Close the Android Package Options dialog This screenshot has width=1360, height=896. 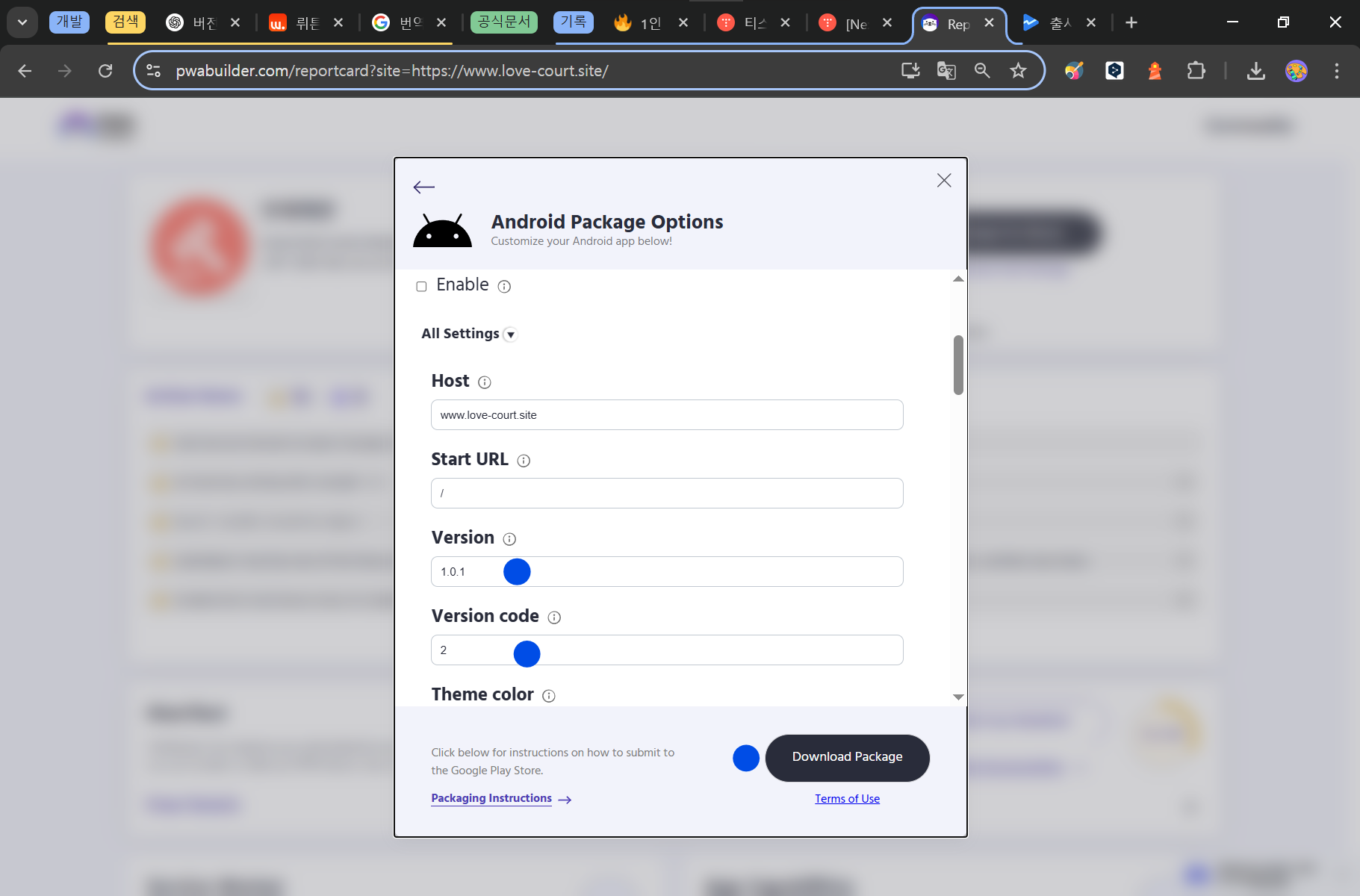click(x=944, y=181)
